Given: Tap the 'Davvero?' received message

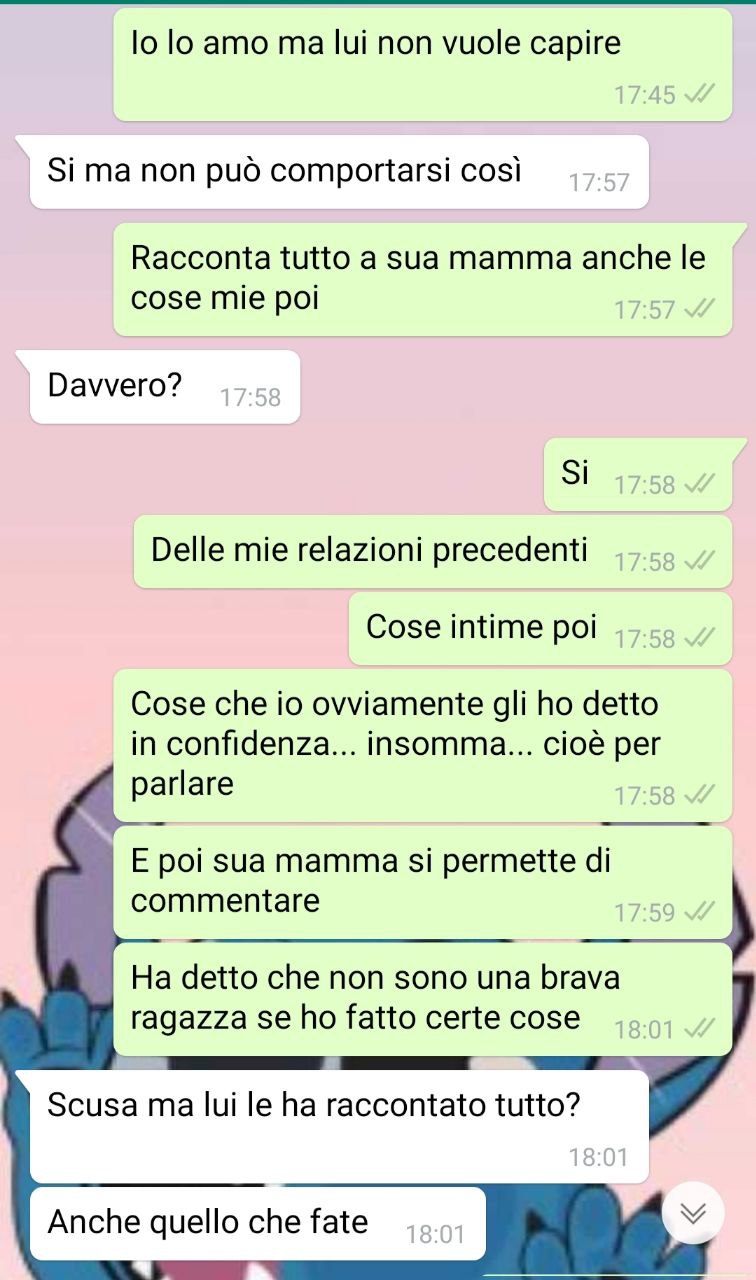Looking at the screenshot, I should point(165,387).
